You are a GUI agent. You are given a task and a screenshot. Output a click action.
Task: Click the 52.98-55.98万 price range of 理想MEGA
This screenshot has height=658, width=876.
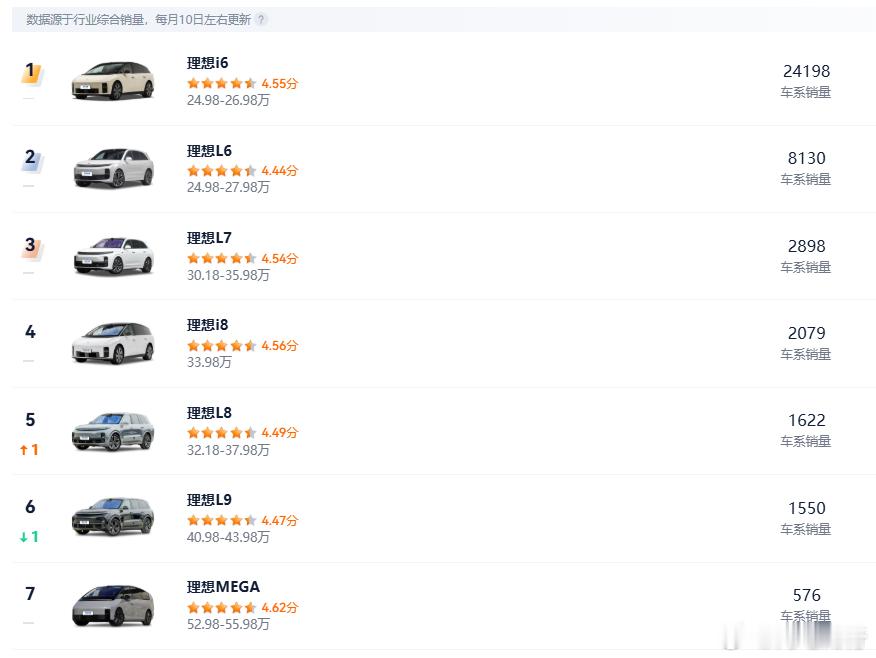[229, 625]
